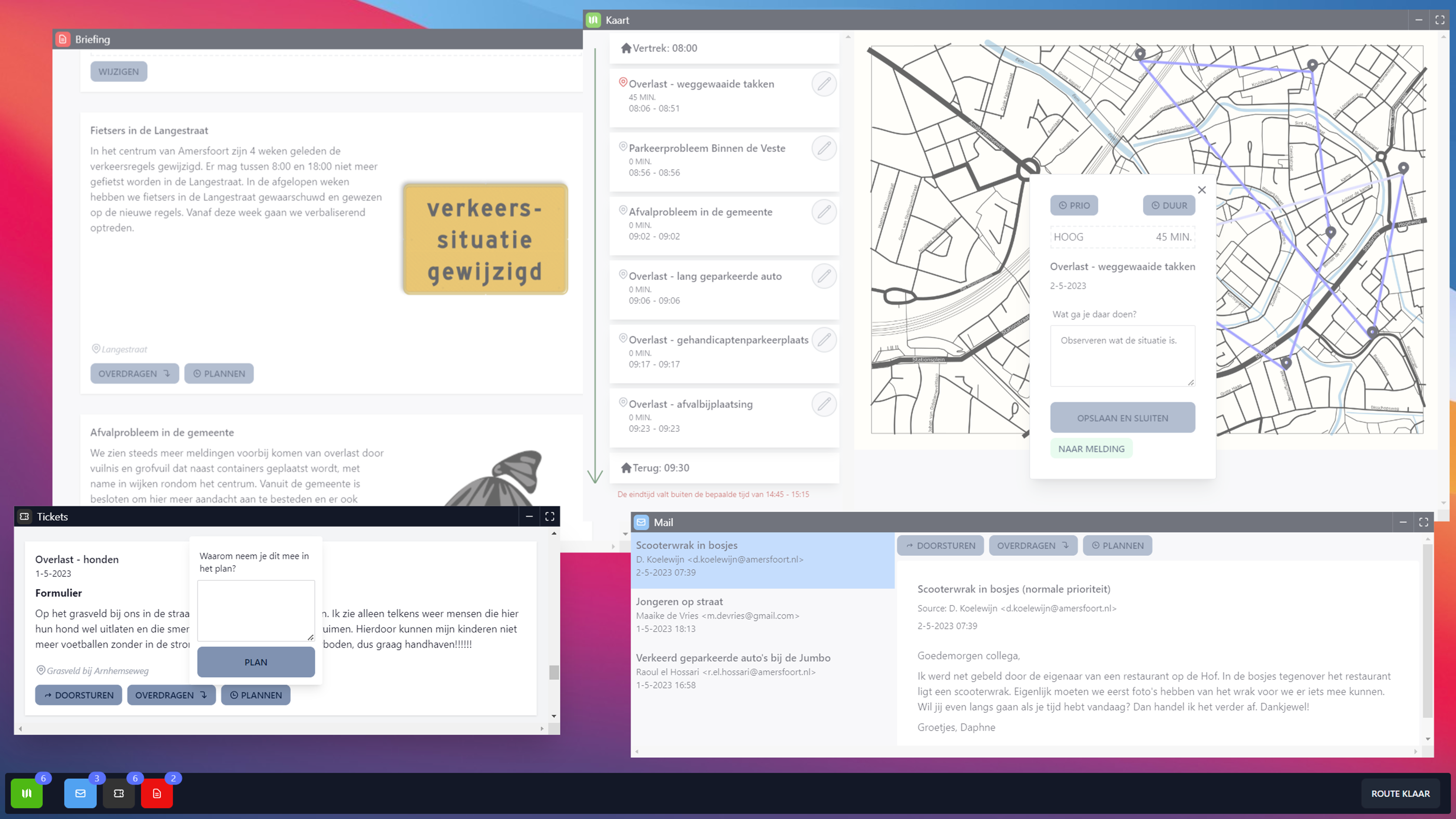Edit 'Overlast - afvalbijplaatsing' using its pencil icon

(824, 404)
